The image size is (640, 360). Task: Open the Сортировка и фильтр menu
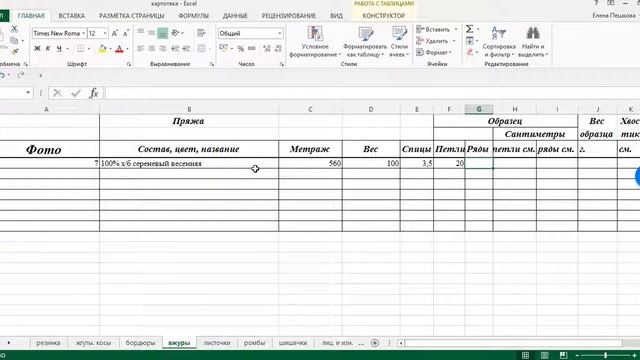(499, 42)
